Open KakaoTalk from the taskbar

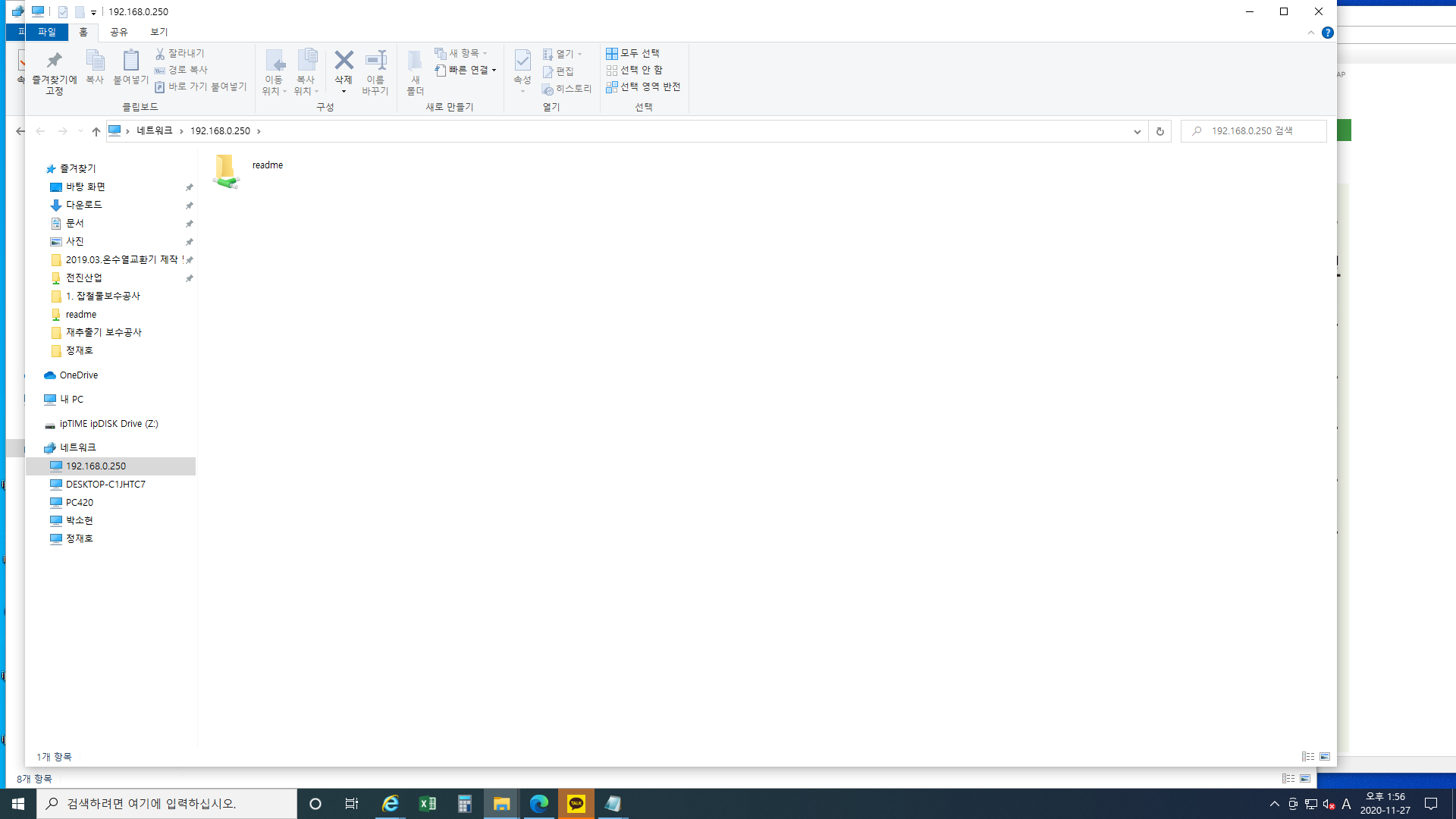[x=576, y=804]
